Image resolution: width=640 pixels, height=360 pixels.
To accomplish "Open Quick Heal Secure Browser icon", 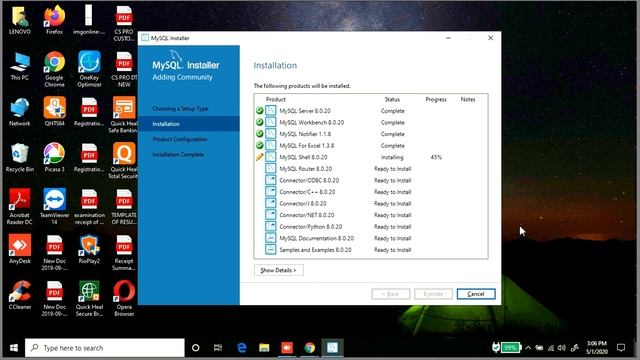I will 89,298.
